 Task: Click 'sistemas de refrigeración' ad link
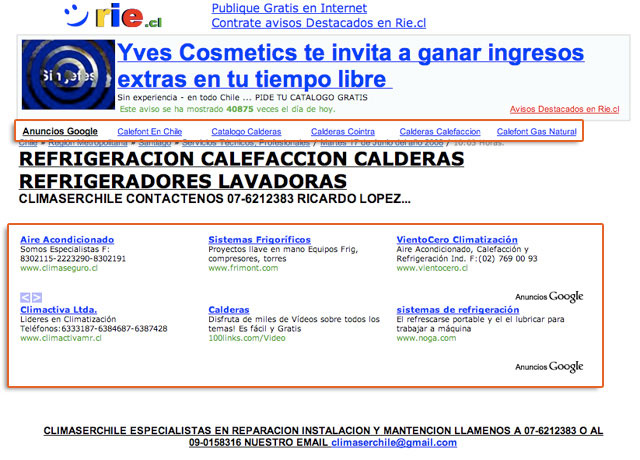[x=458, y=310]
